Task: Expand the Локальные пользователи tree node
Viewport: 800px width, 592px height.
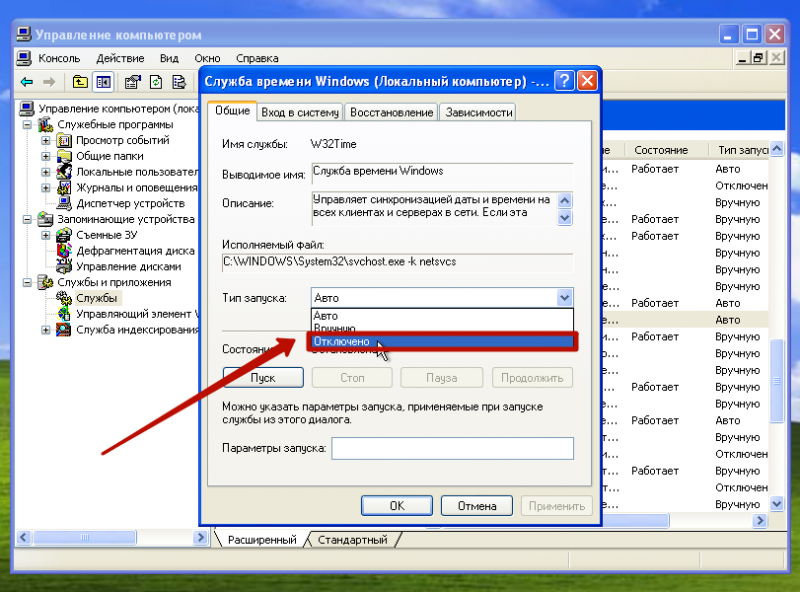Action: click(46, 172)
